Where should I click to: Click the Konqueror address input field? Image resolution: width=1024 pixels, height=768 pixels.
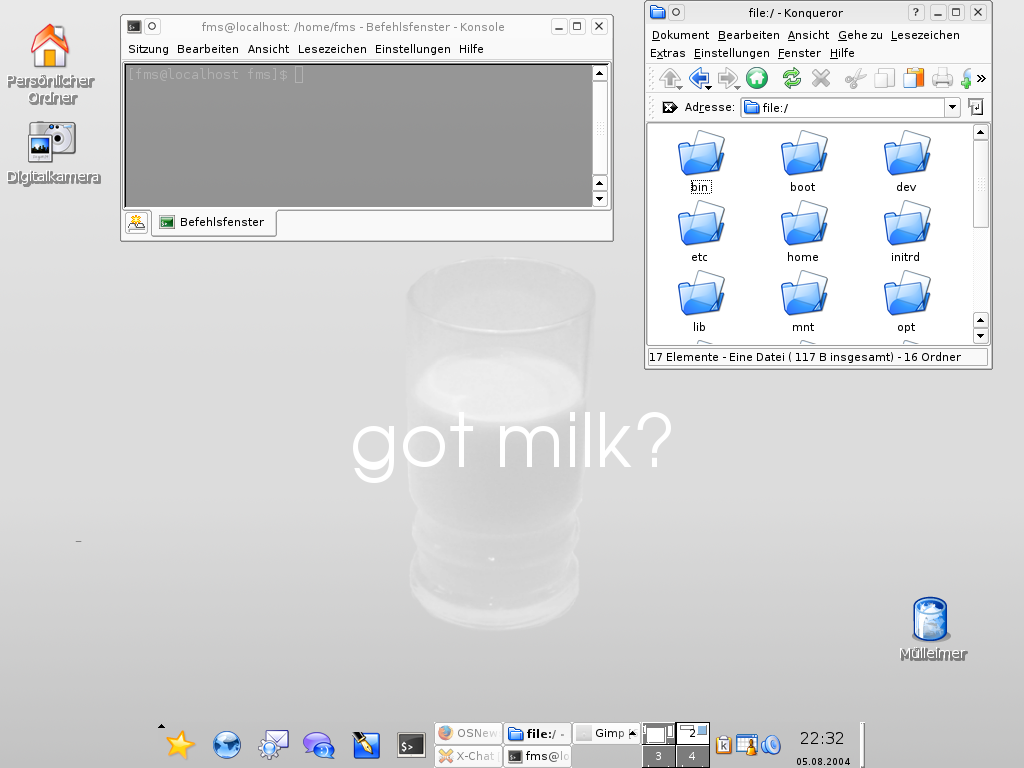pyautogui.click(x=842, y=107)
